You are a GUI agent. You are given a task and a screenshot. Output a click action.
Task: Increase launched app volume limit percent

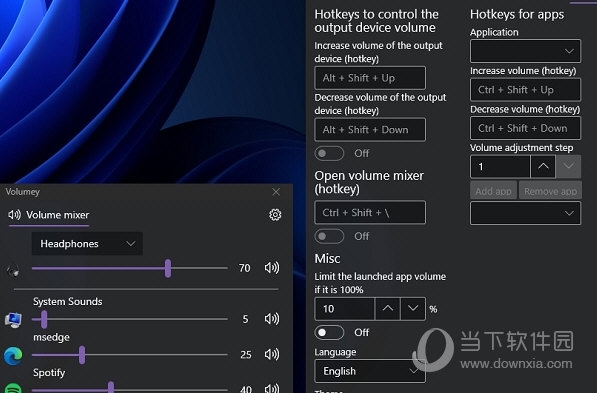coord(388,309)
